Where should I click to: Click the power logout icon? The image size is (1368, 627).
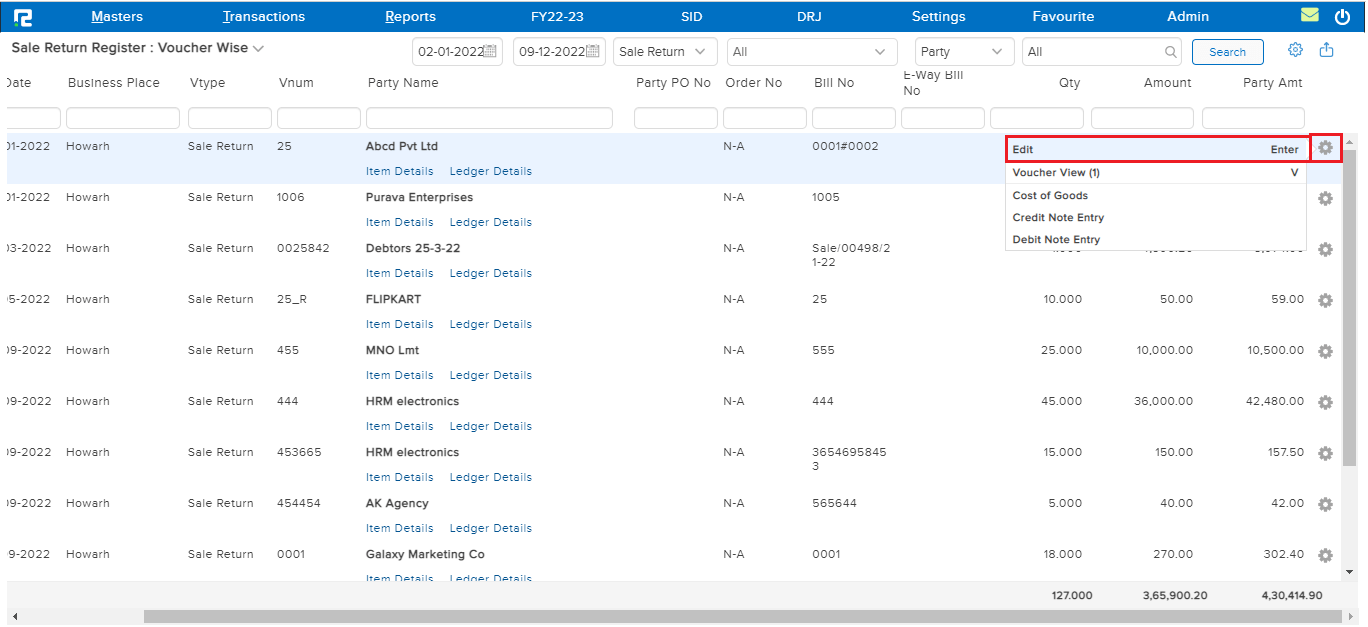click(1342, 17)
